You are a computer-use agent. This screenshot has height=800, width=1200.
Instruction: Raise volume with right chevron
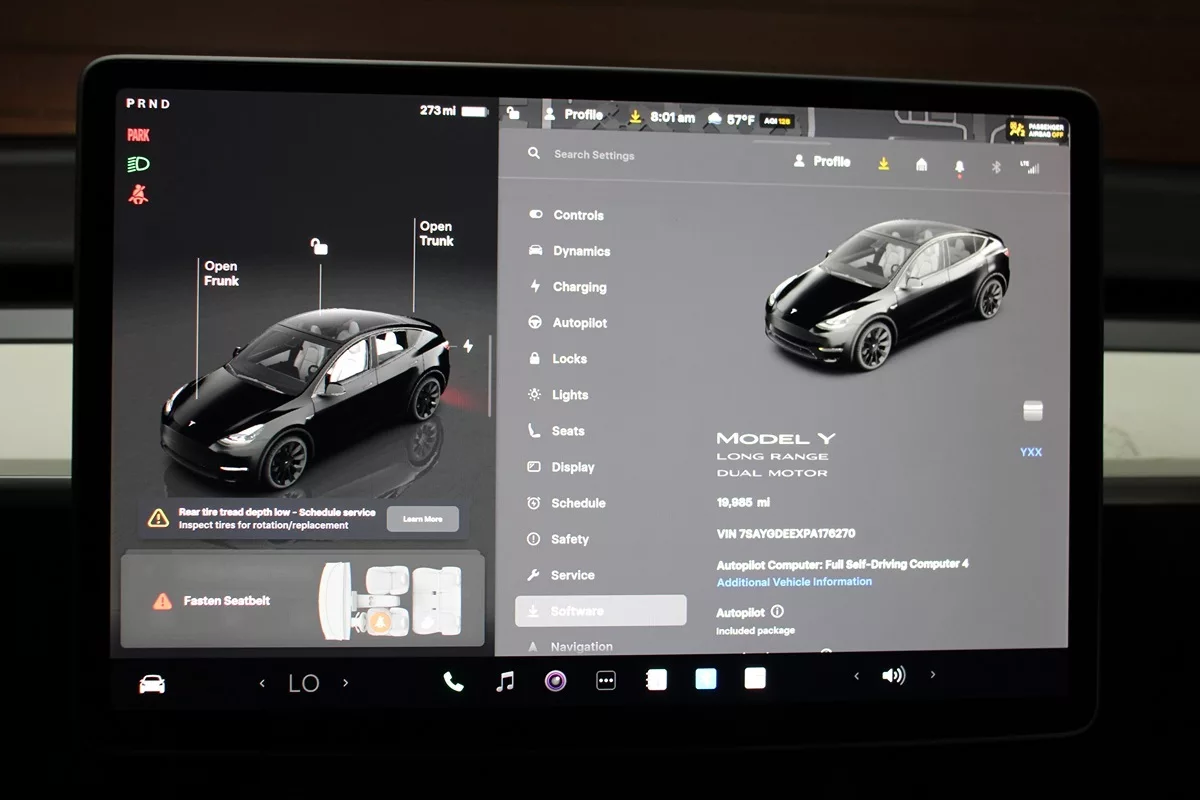point(933,675)
